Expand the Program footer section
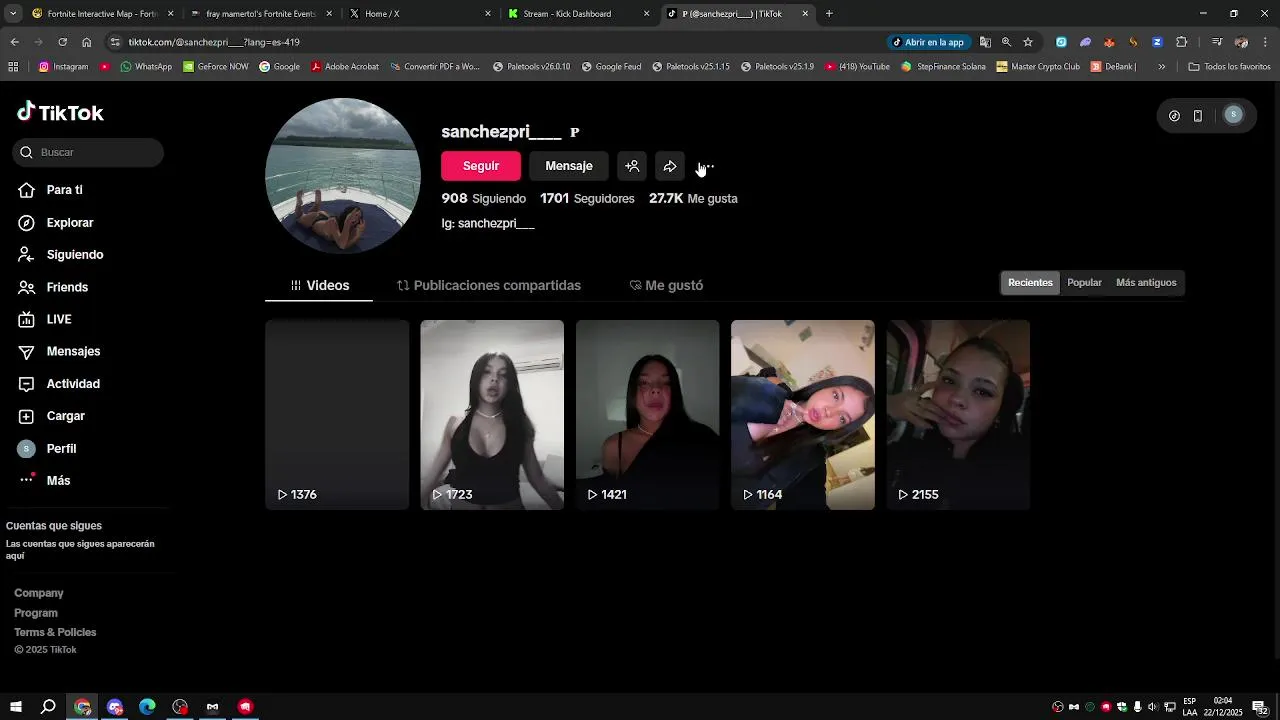 (36, 613)
